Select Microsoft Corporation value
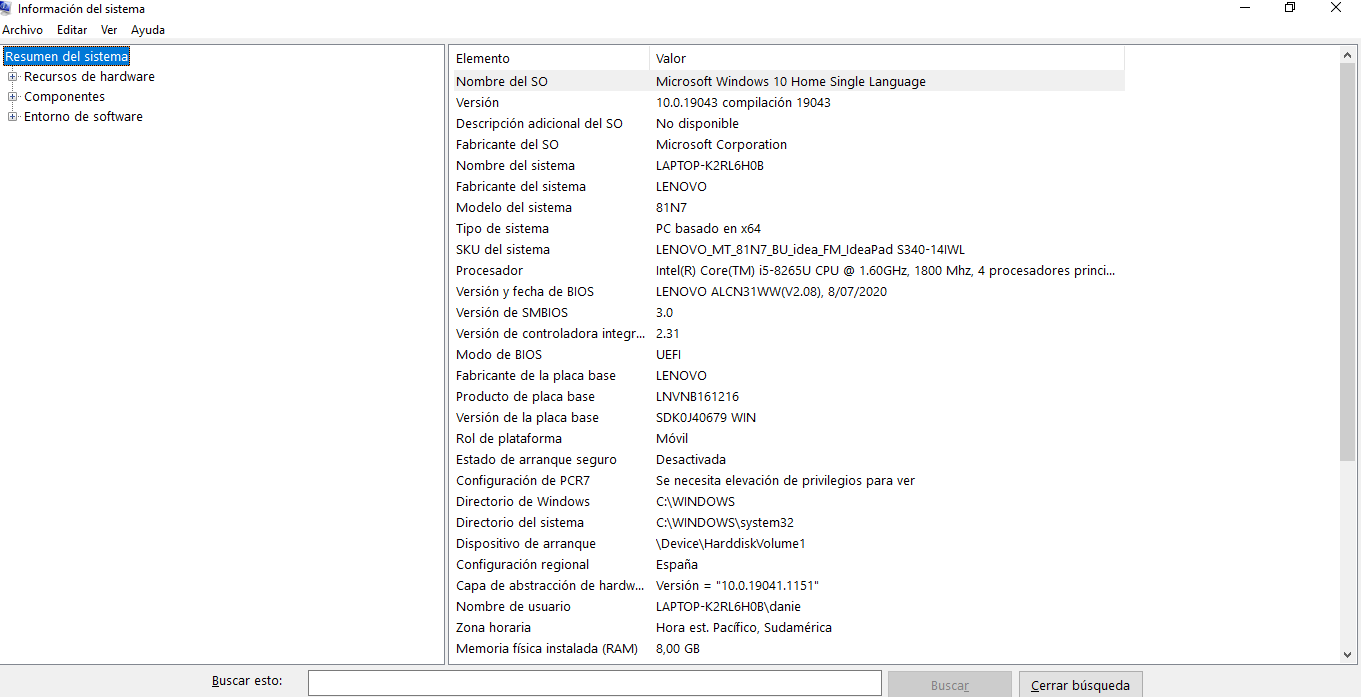The image size is (1361, 697). pyautogui.click(x=721, y=145)
